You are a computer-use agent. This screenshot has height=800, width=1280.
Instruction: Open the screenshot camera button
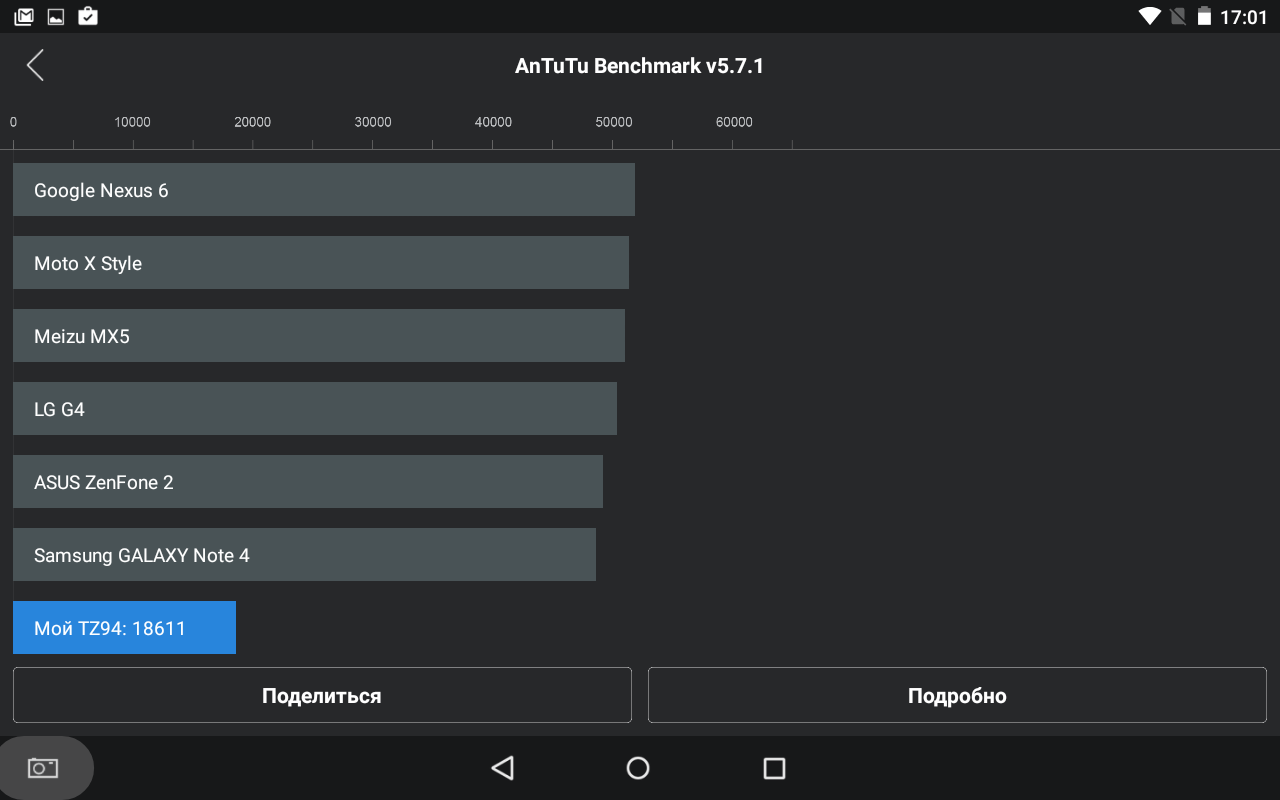click(43, 768)
